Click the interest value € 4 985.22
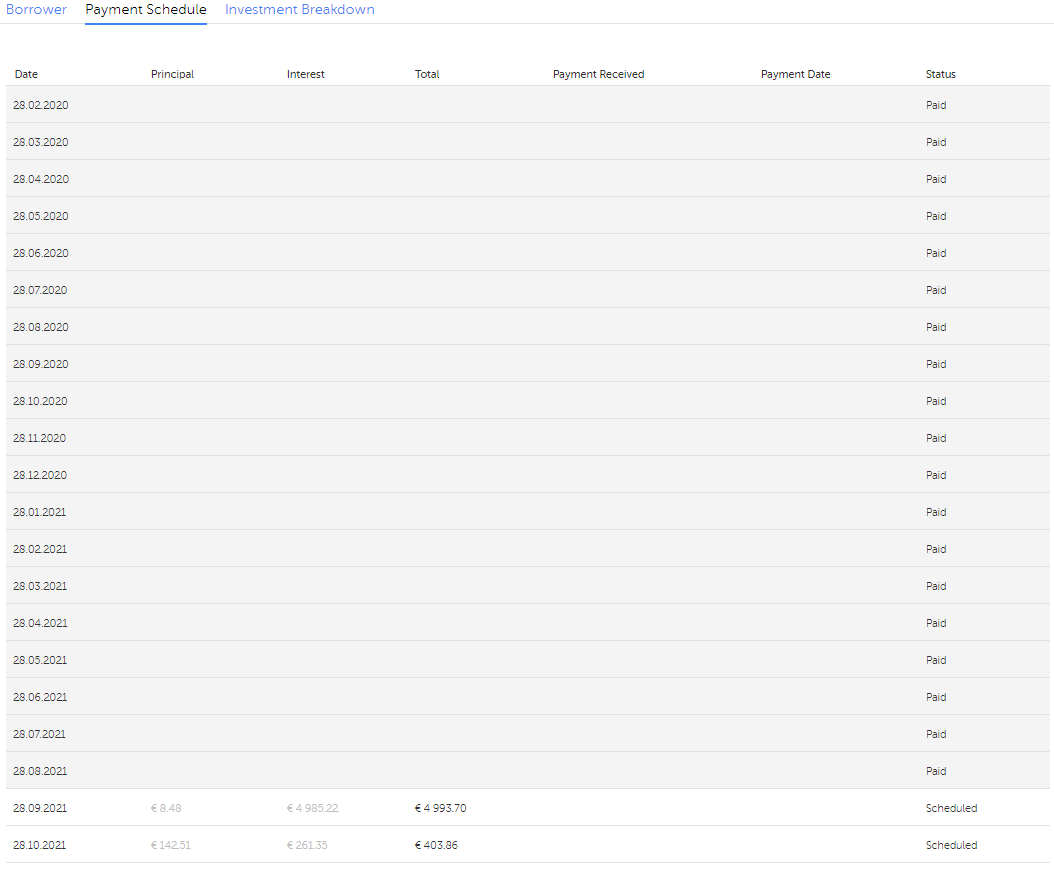Screen dimensions: 1054x870 click(x=312, y=808)
